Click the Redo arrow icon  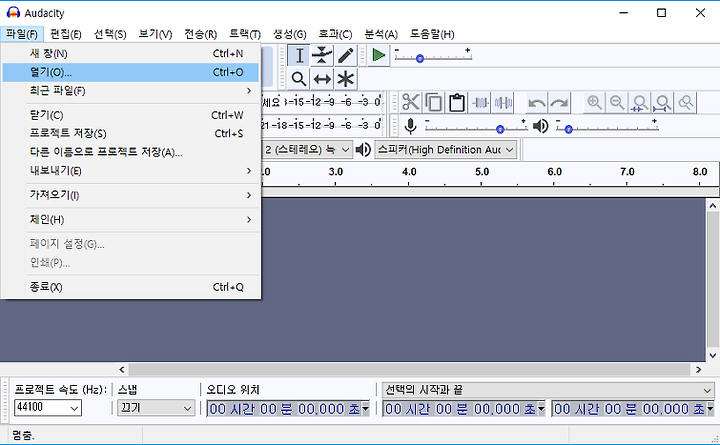click(x=559, y=102)
